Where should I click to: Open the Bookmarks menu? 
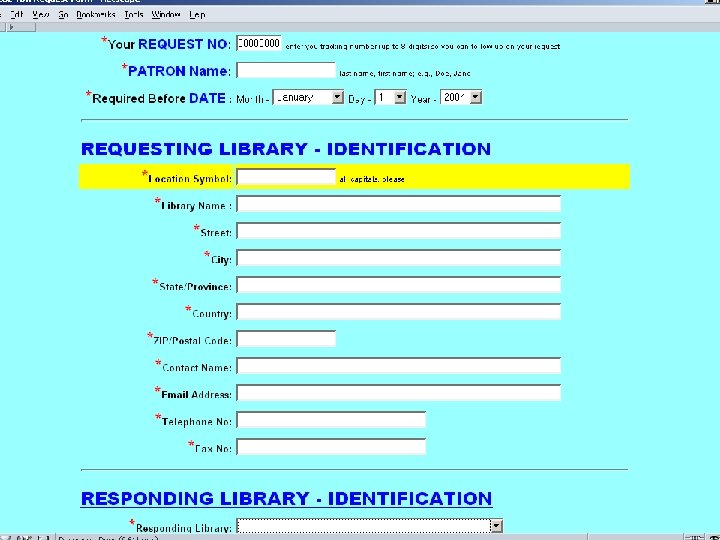pos(96,15)
